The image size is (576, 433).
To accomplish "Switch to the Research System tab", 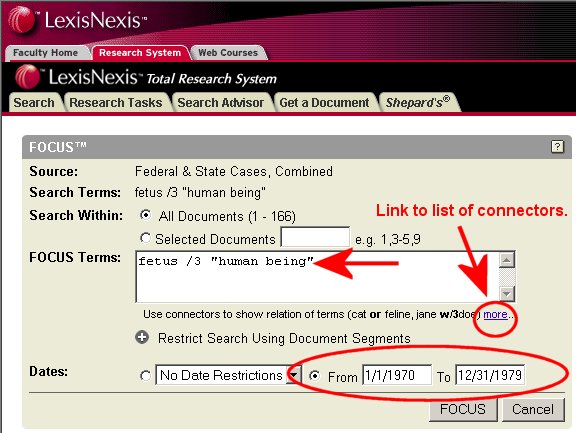I will [x=140, y=53].
